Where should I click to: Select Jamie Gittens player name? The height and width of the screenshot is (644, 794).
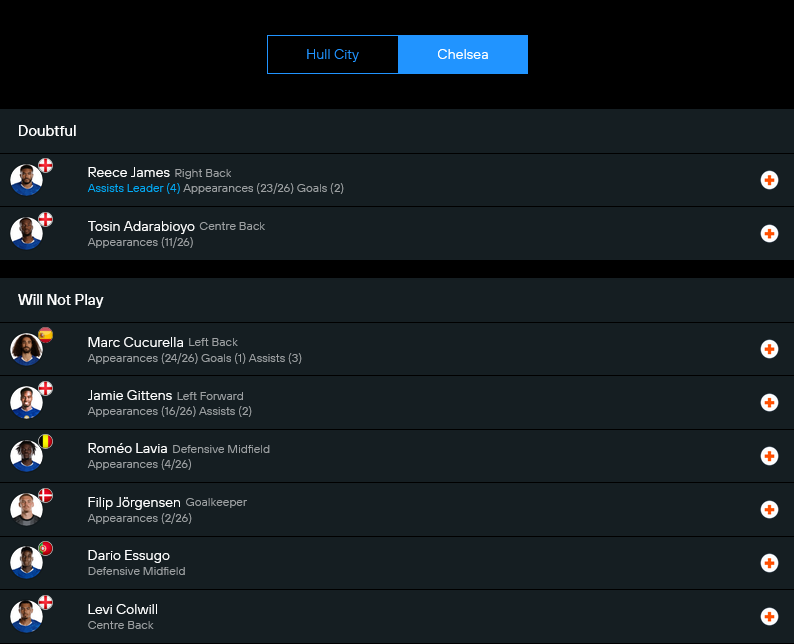[129, 395]
